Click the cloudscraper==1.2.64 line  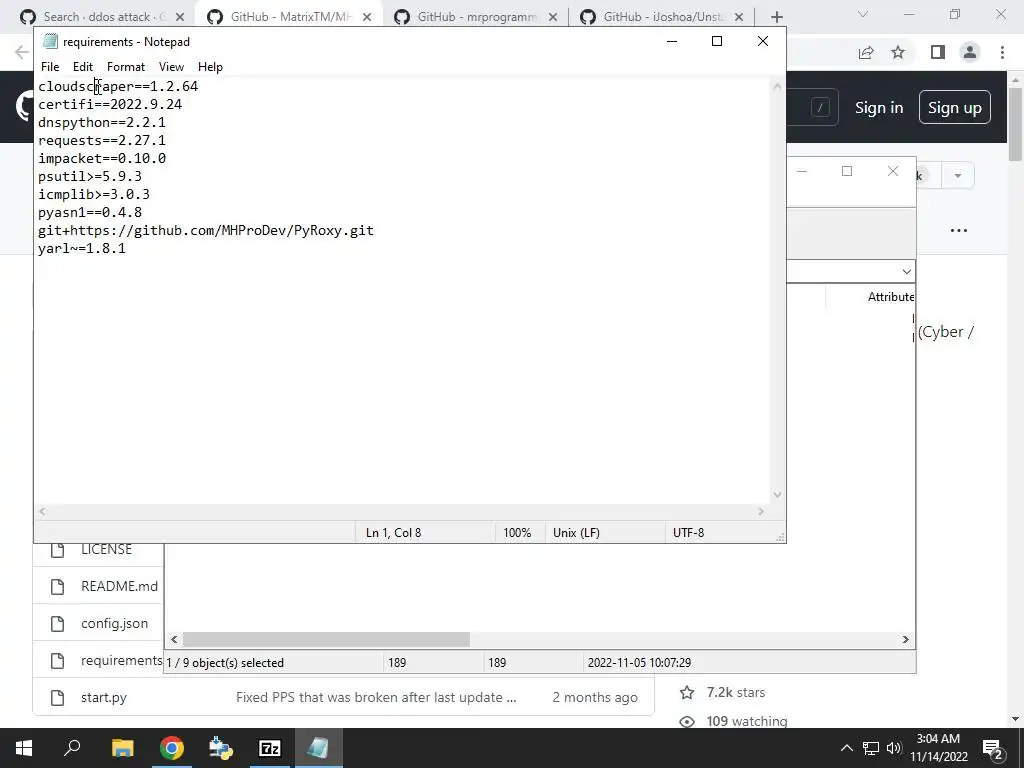[x=118, y=86]
